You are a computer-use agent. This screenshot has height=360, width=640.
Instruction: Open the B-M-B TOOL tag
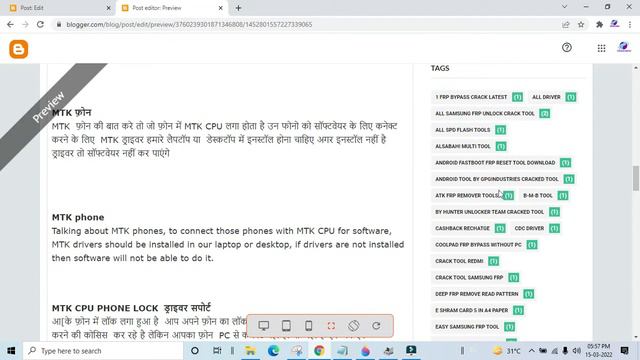click(545, 196)
